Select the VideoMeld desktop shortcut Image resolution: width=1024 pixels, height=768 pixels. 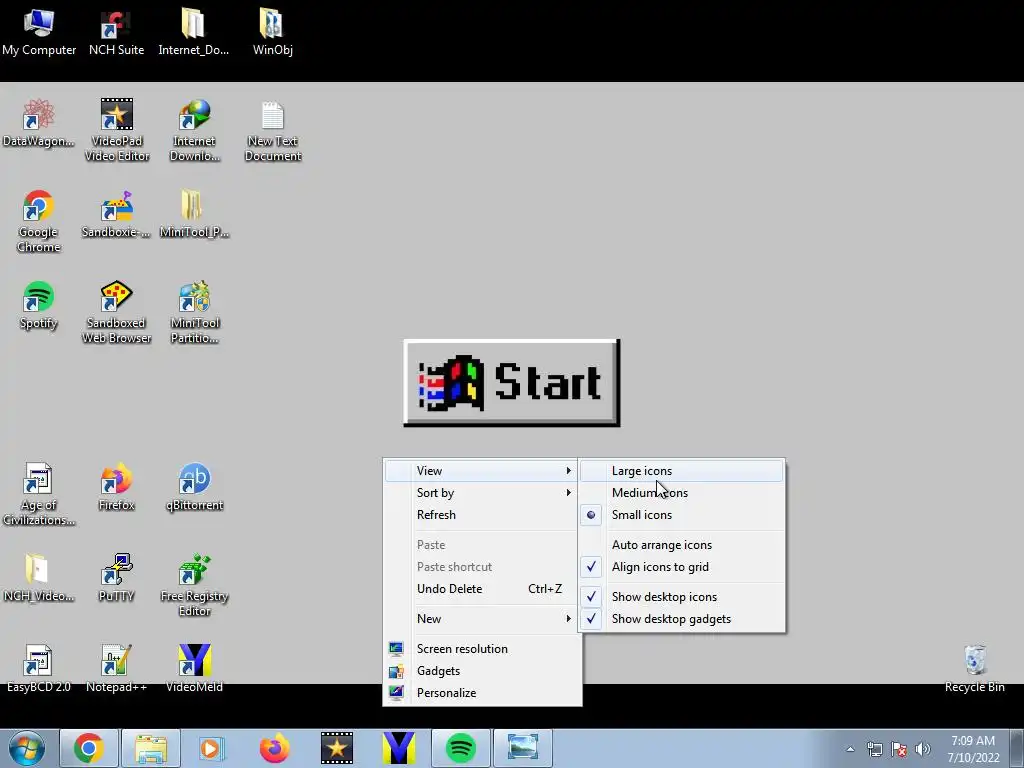pos(194,669)
